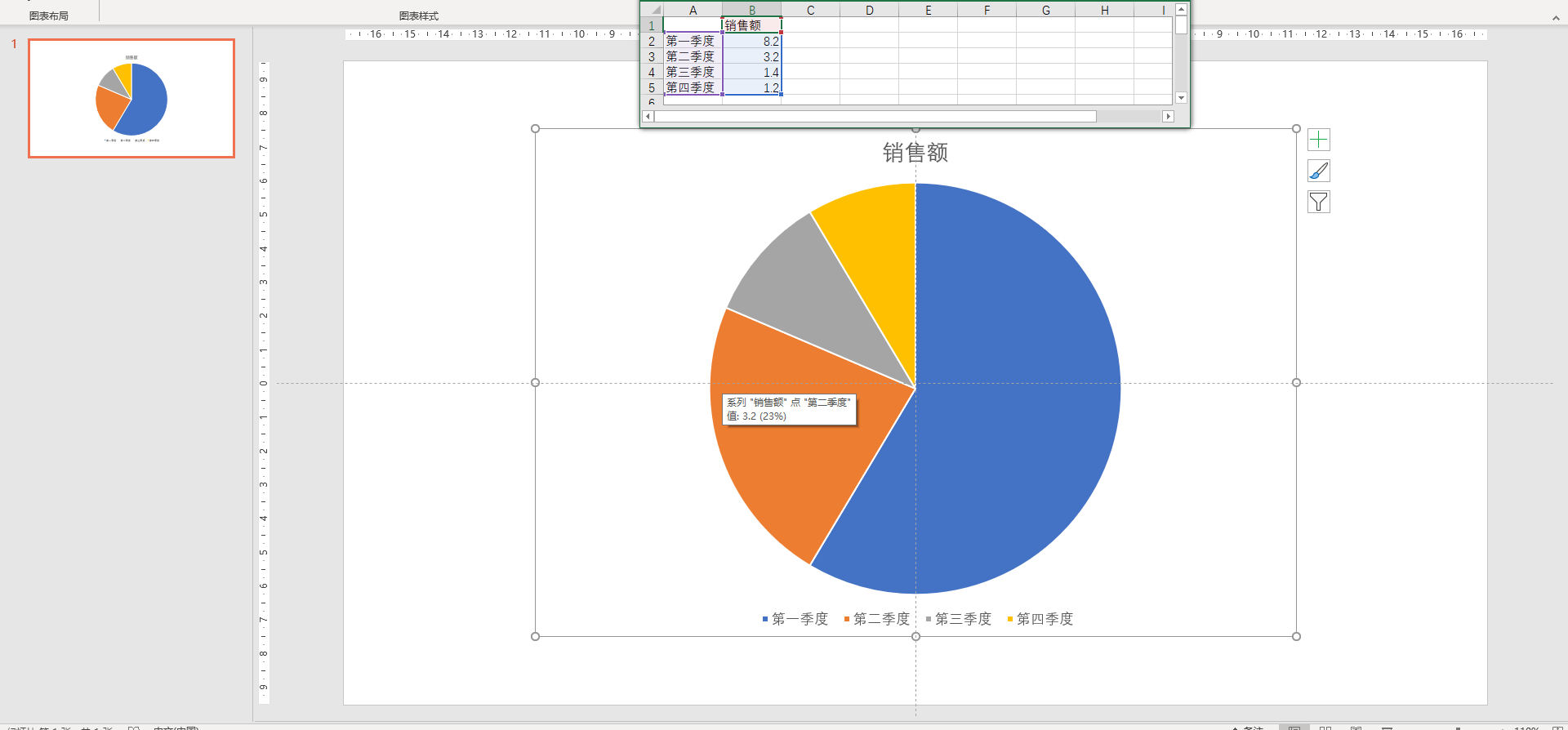Screen dimensions: 1568x730
Task: Select column D header in data sheet
Action: 869,10
